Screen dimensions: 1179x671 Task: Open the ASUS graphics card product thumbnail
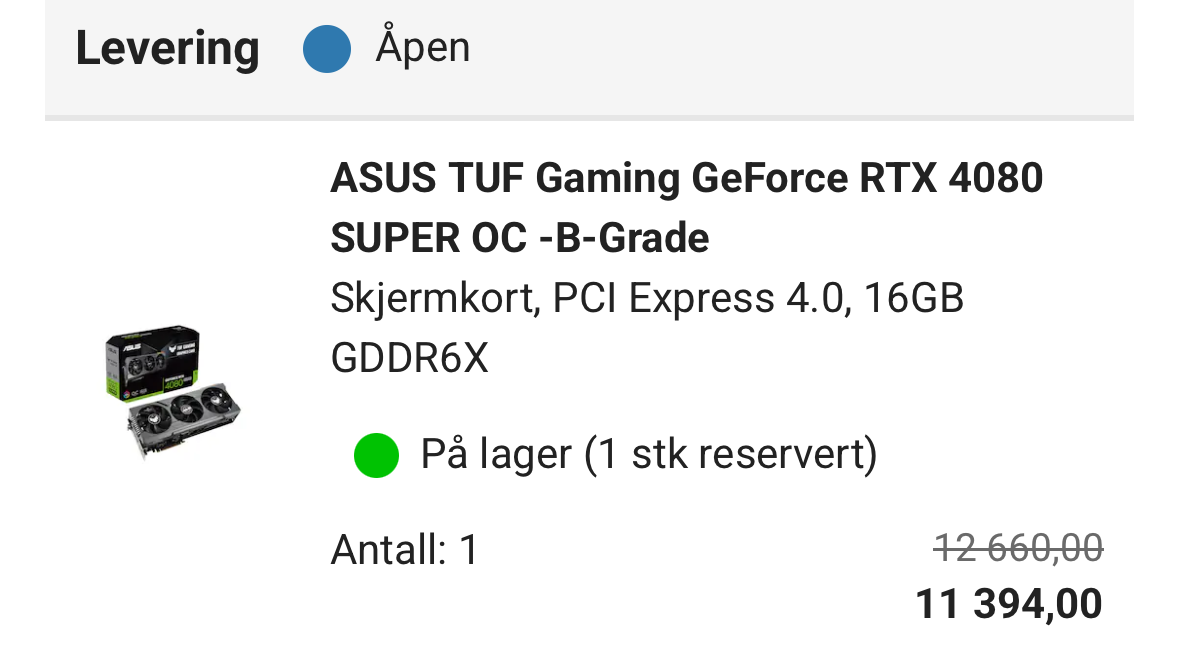click(x=173, y=392)
